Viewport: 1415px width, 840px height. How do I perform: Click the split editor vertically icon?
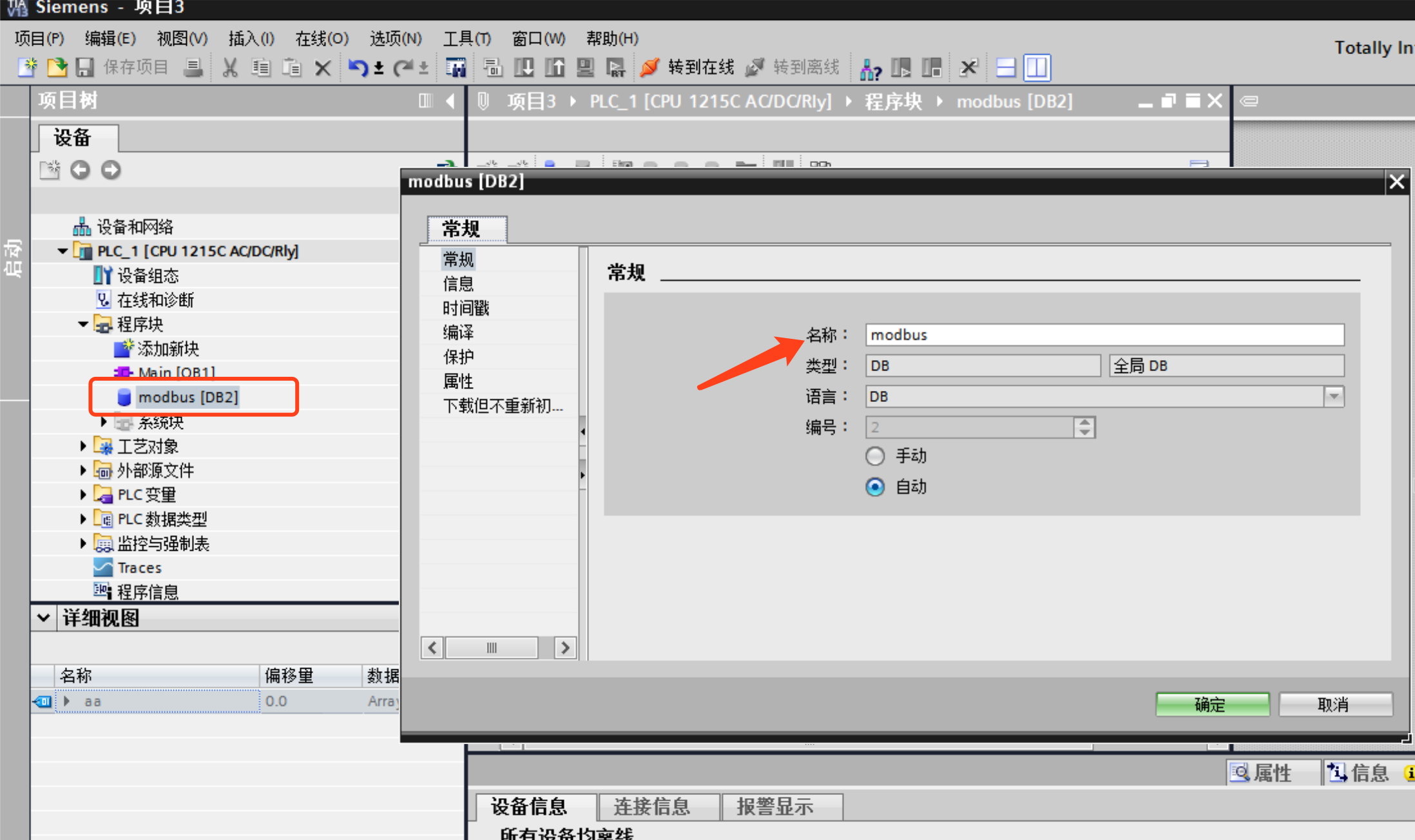click(x=1037, y=68)
